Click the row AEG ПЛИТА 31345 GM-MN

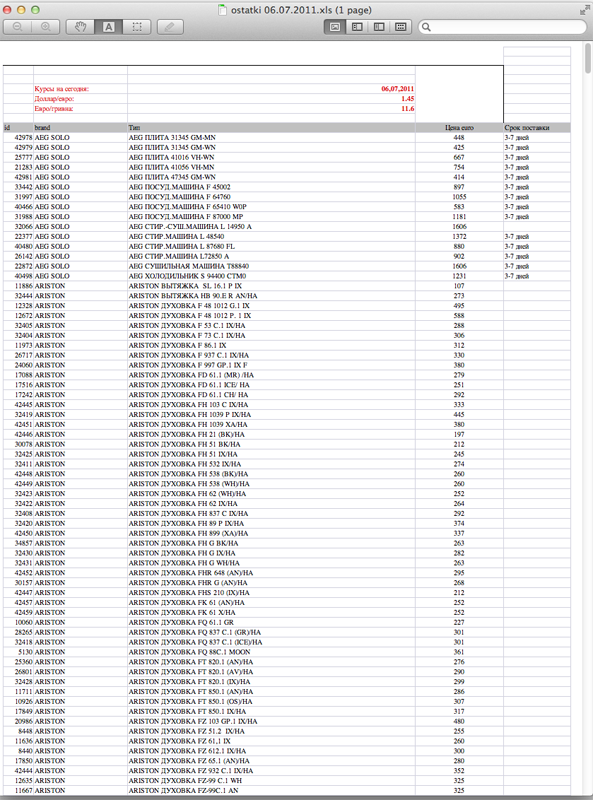coord(286,138)
